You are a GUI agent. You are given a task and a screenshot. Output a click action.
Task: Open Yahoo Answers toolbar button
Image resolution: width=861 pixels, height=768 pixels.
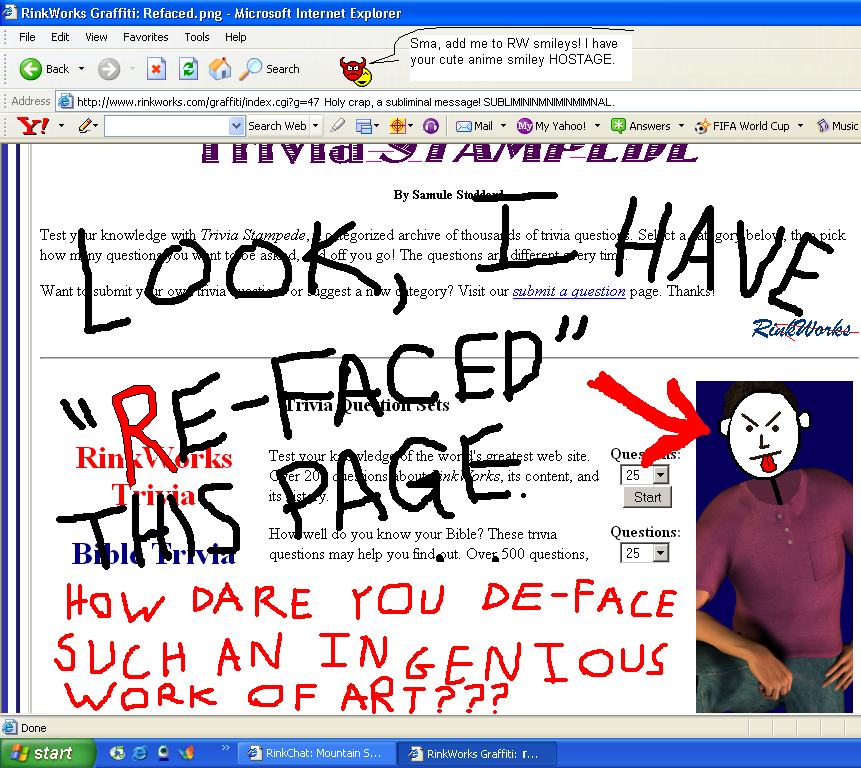(x=641, y=126)
